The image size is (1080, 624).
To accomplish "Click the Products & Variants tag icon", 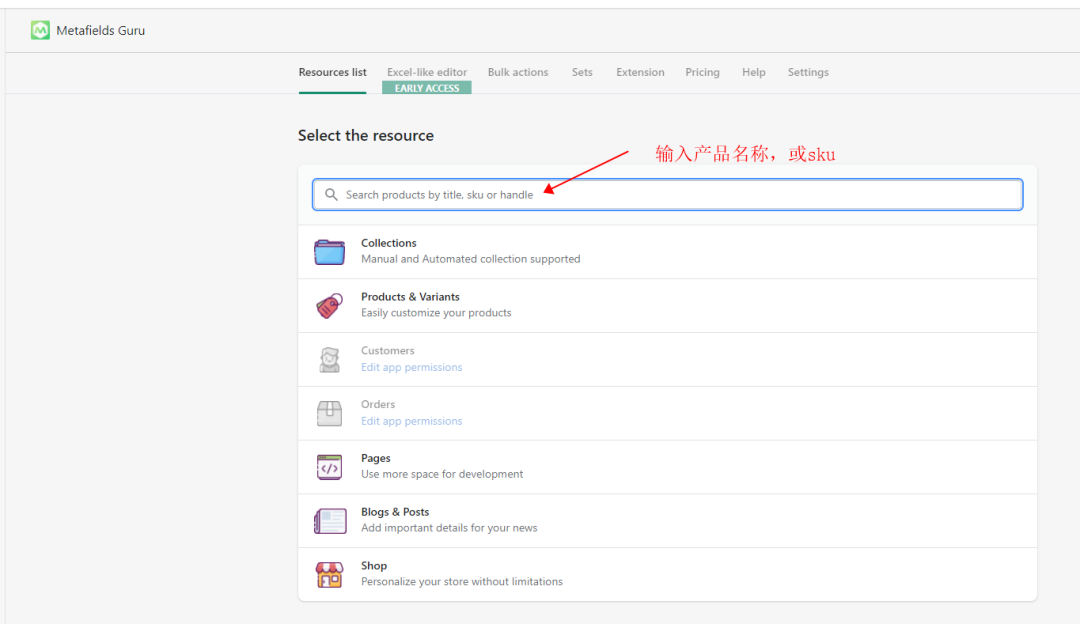I will (329, 306).
